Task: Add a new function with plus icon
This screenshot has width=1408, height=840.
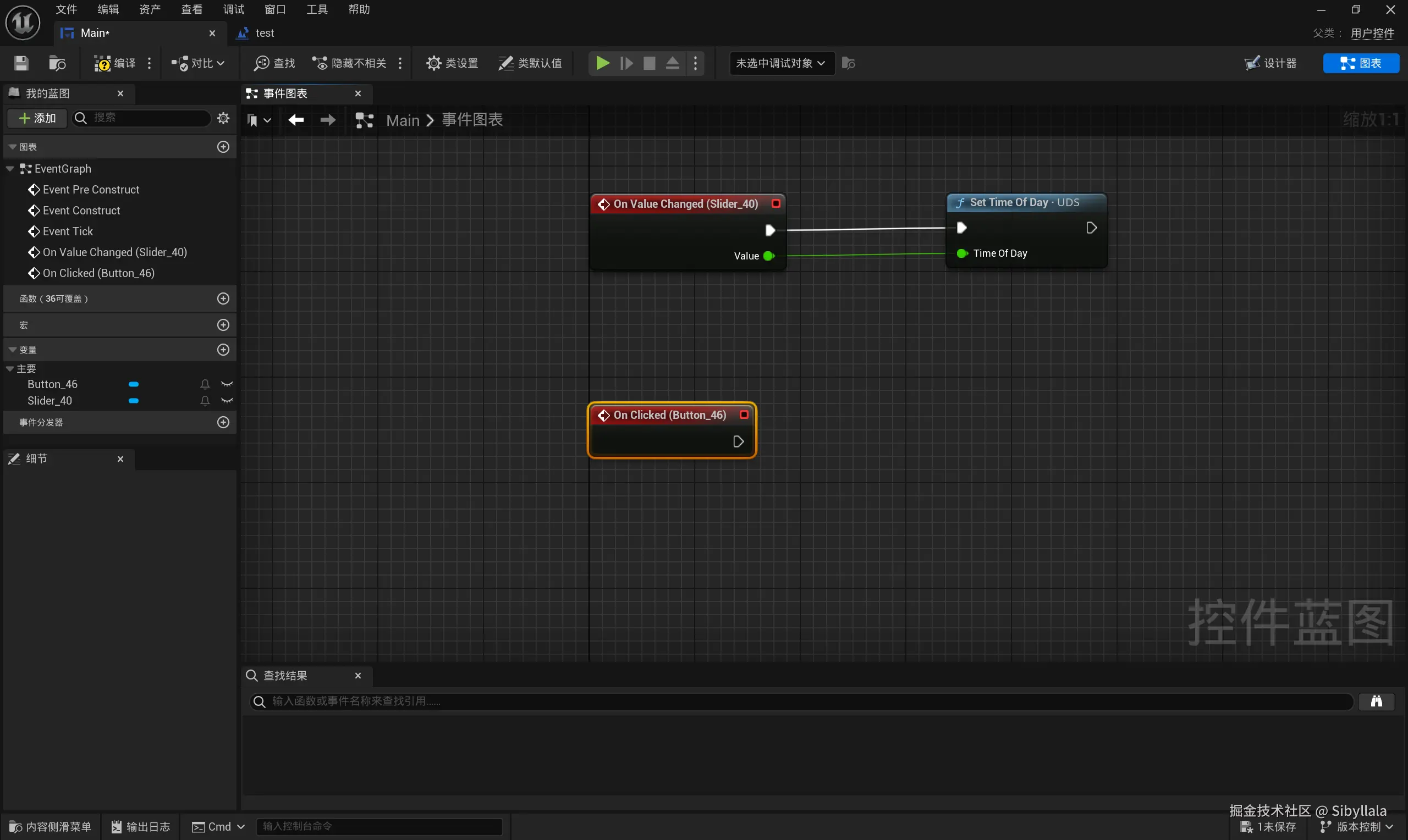Action: 223,299
